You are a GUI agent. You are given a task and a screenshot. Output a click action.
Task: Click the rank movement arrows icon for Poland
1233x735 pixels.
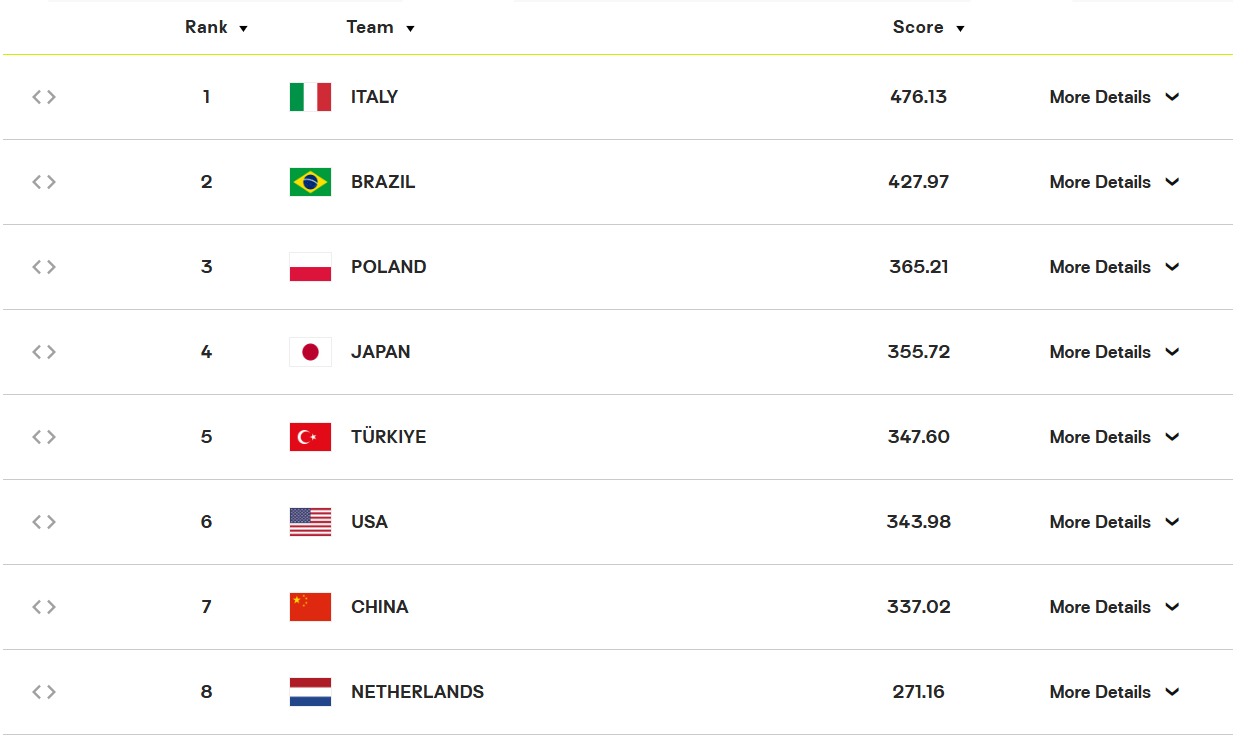coord(44,267)
